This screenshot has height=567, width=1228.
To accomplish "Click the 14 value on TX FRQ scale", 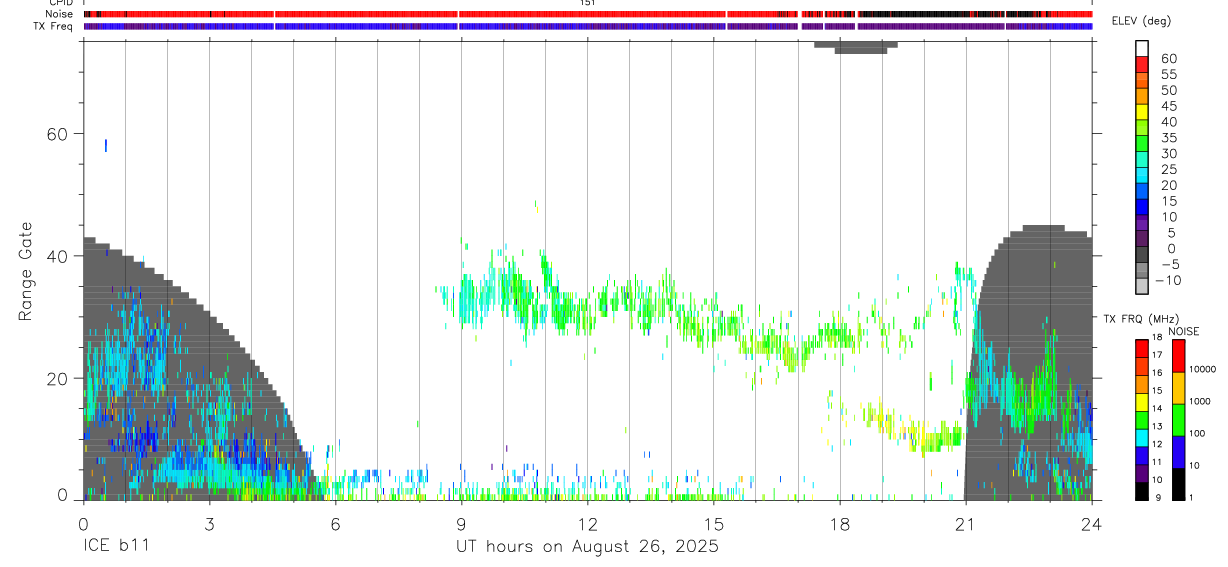I will pos(1159,409).
